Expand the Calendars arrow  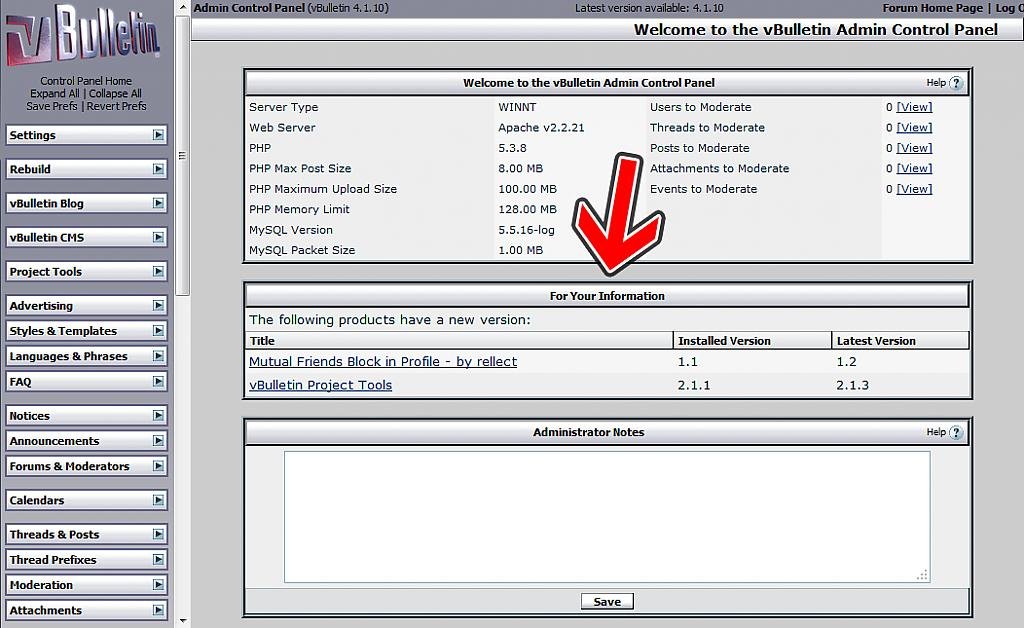158,499
